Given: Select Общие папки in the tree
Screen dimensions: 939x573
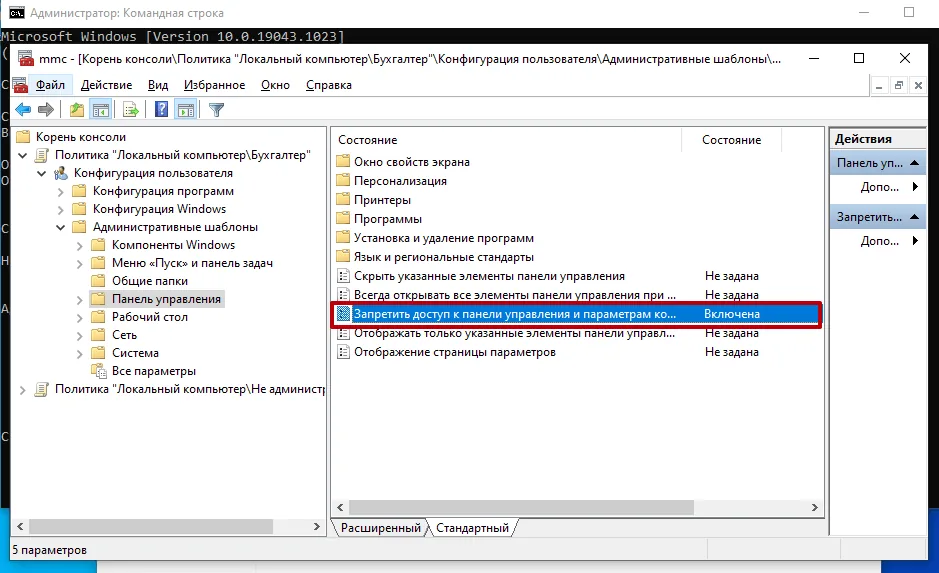Looking at the screenshot, I should point(150,281).
